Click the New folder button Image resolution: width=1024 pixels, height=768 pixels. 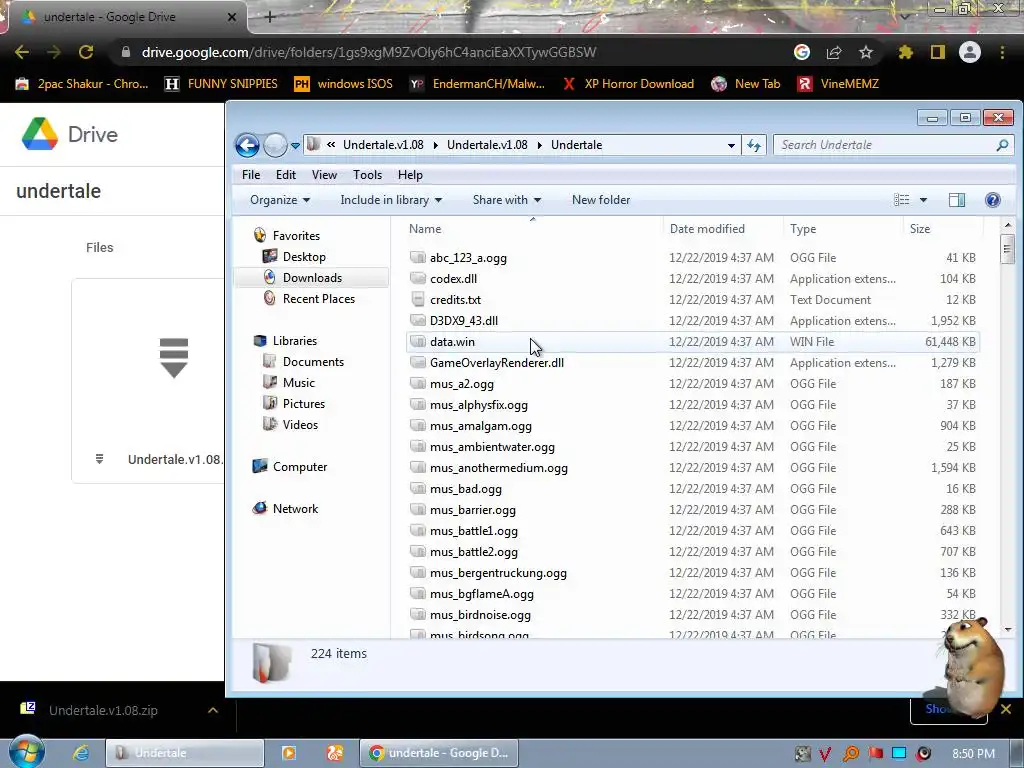click(x=601, y=200)
